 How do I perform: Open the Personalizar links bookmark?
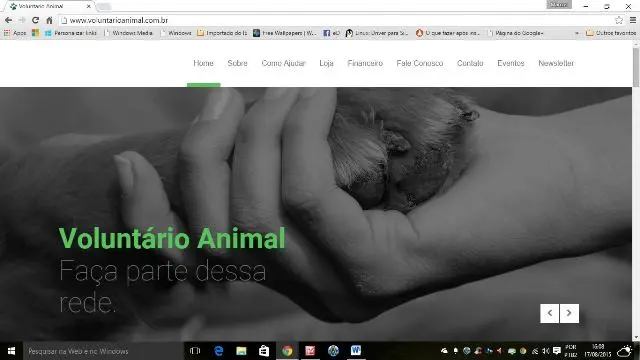pos(71,33)
